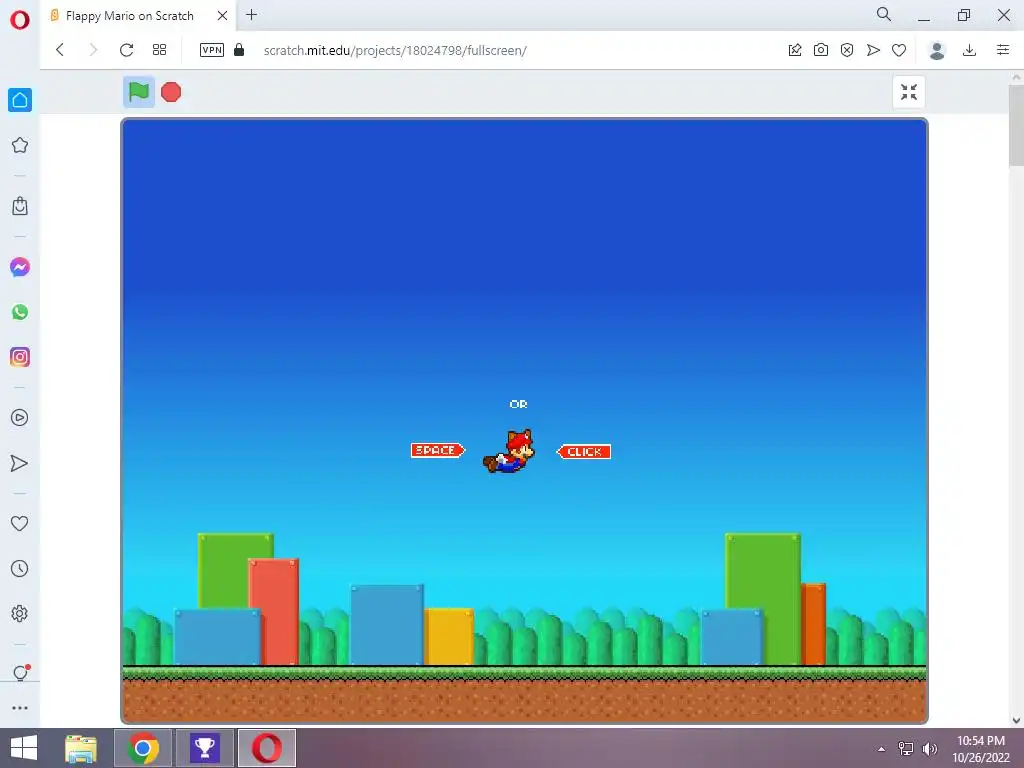Click the 'OR' text above Mario

519,404
